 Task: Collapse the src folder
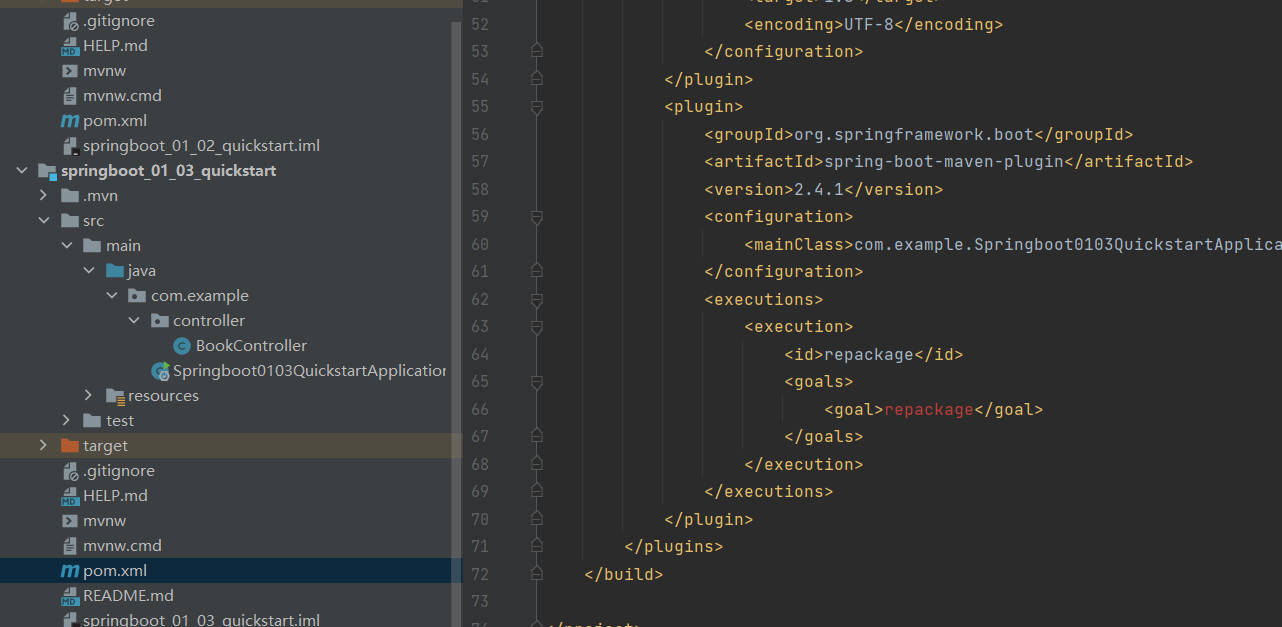pyautogui.click(x=43, y=221)
